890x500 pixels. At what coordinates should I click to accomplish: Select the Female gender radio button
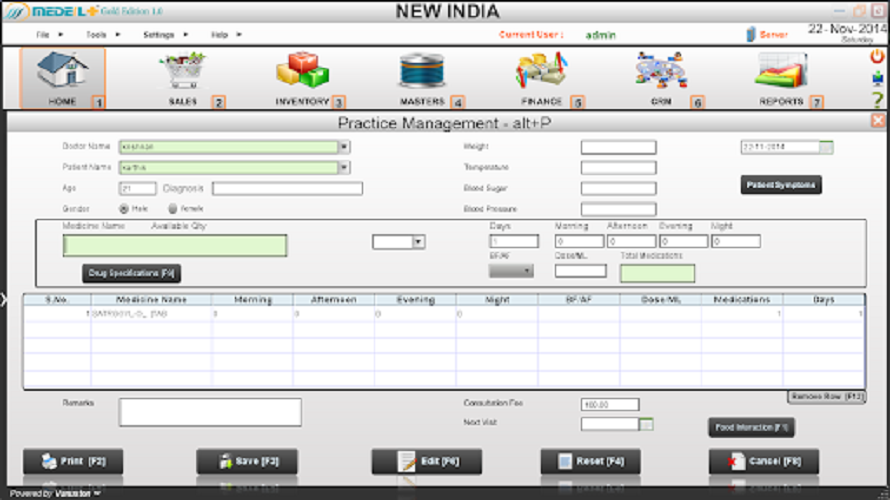point(173,209)
